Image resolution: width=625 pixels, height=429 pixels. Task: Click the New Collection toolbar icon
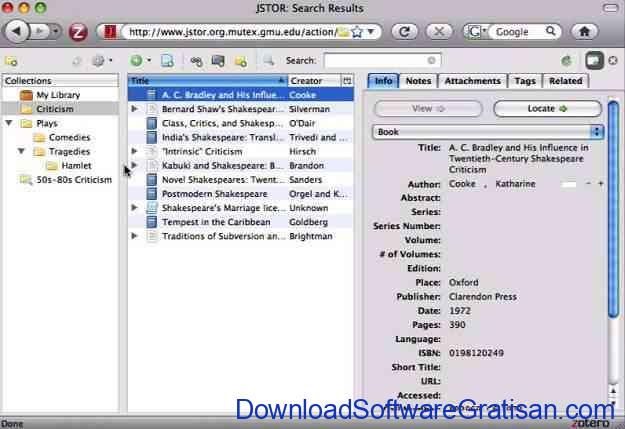pos(11,61)
